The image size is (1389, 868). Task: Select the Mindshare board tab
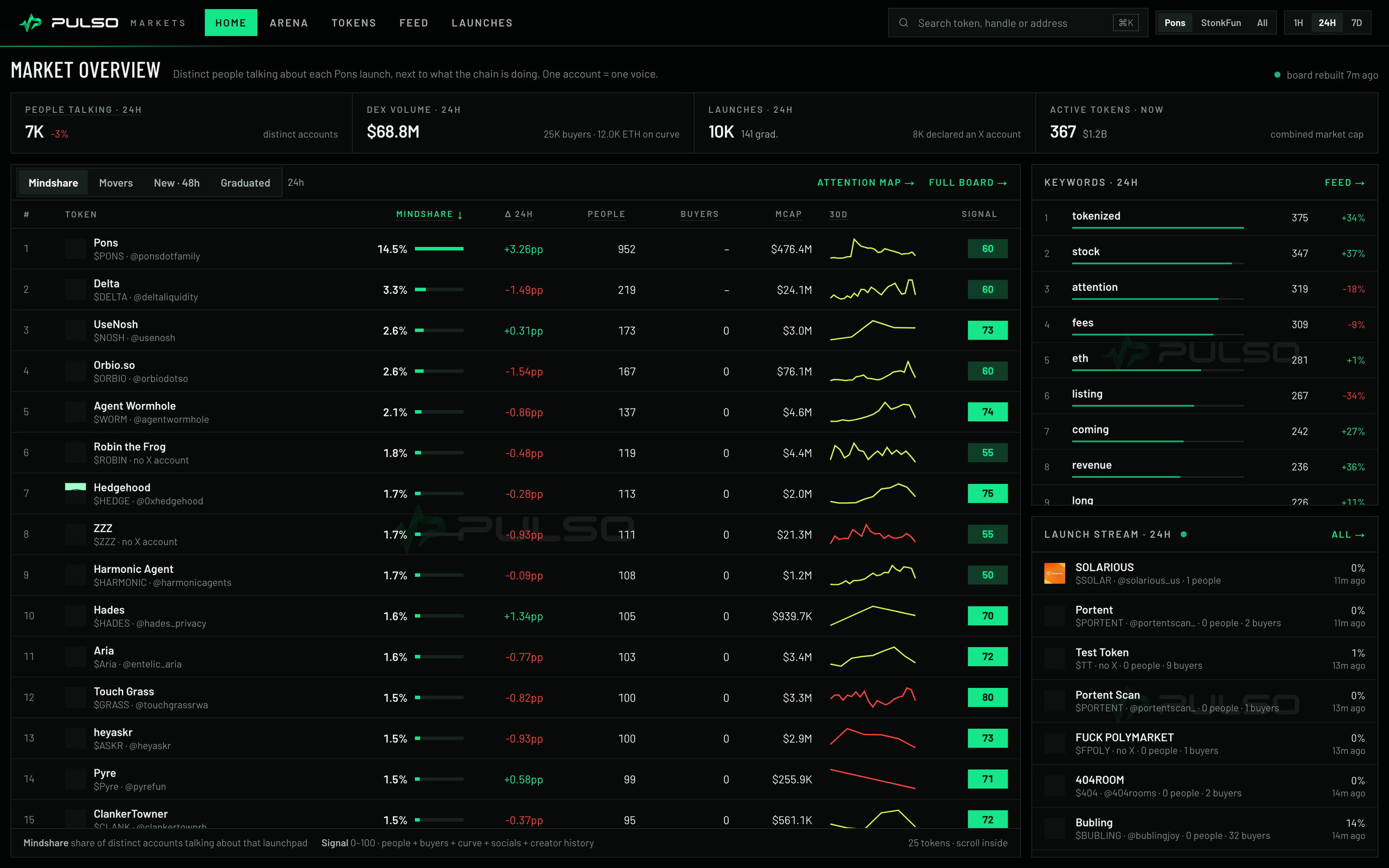point(53,183)
